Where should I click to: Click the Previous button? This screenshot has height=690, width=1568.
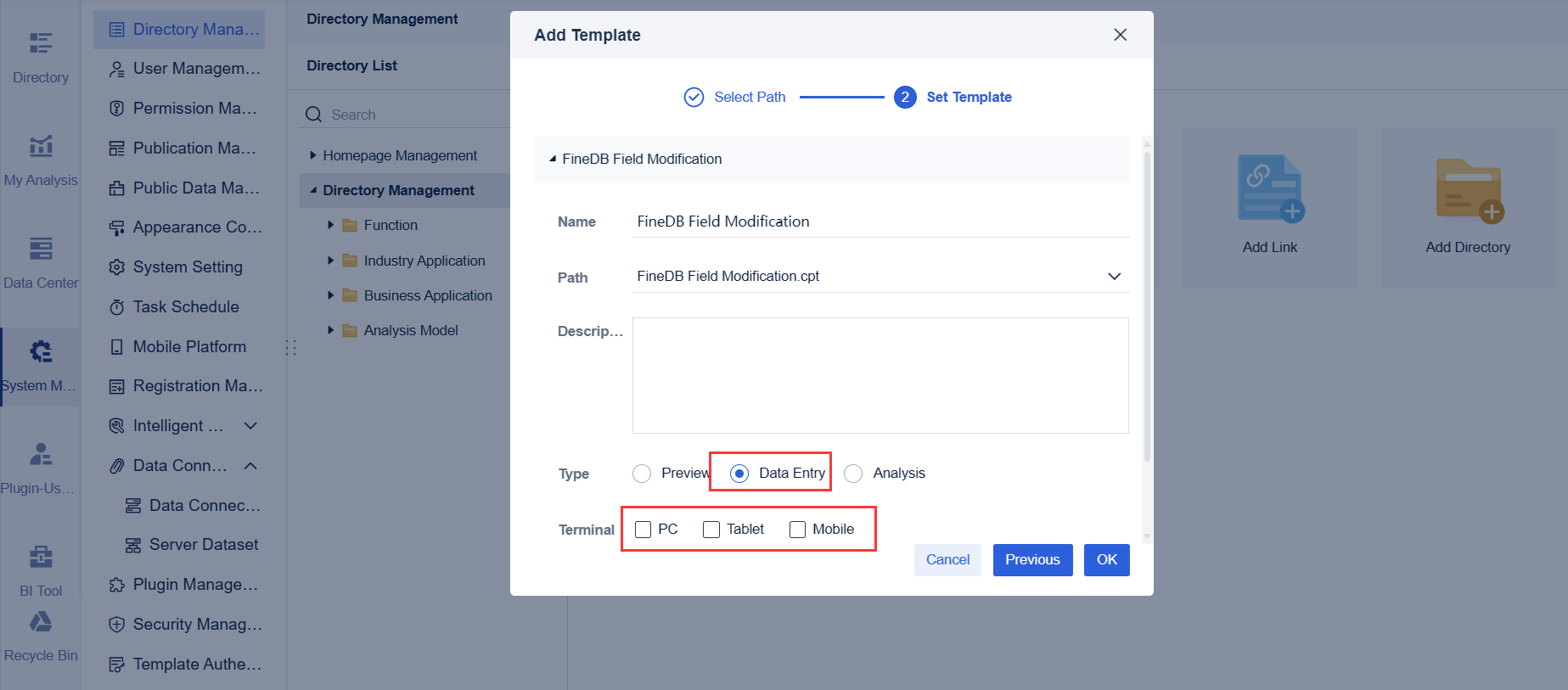coord(1032,560)
